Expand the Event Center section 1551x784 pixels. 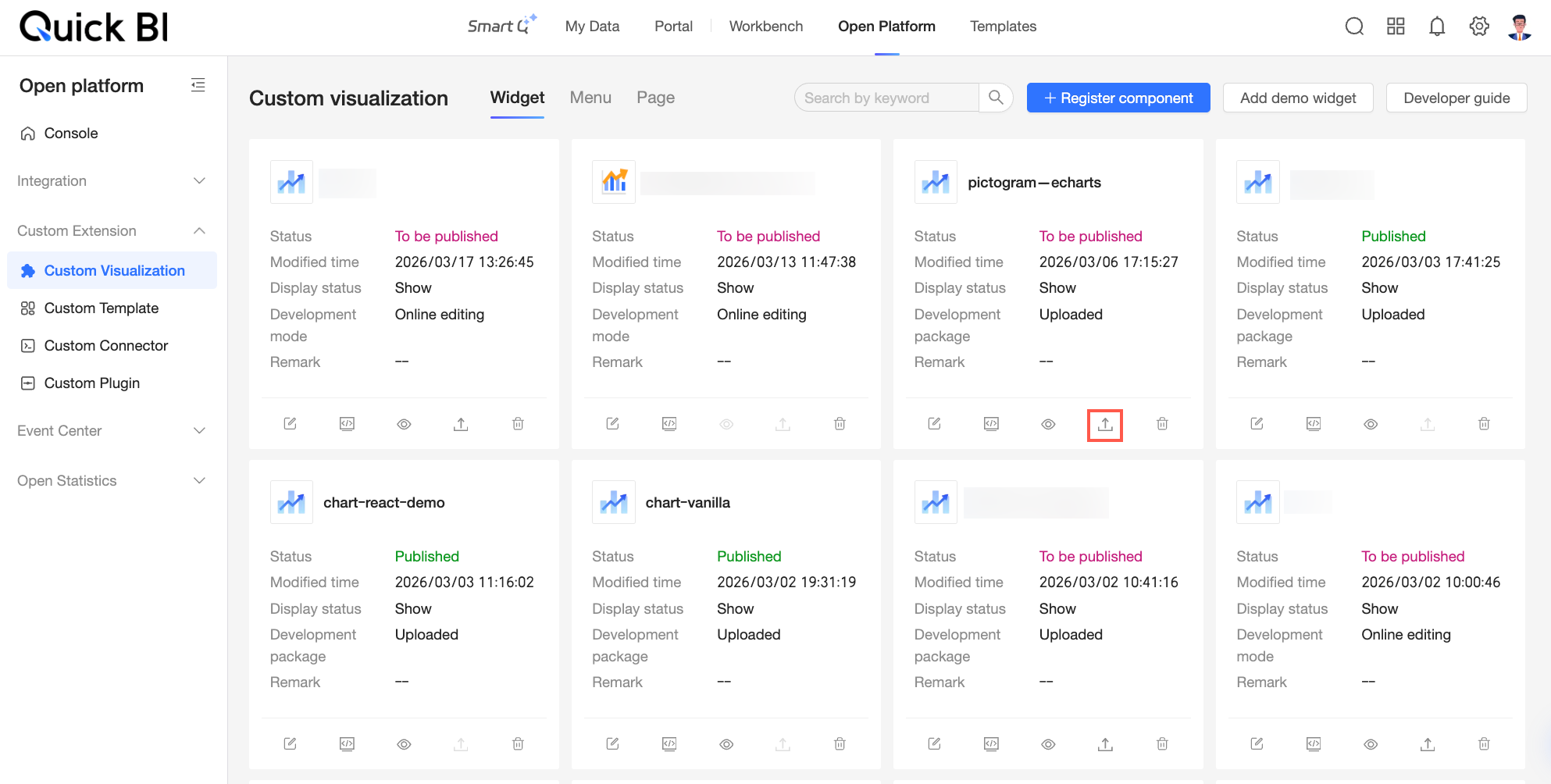coord(112,431)
